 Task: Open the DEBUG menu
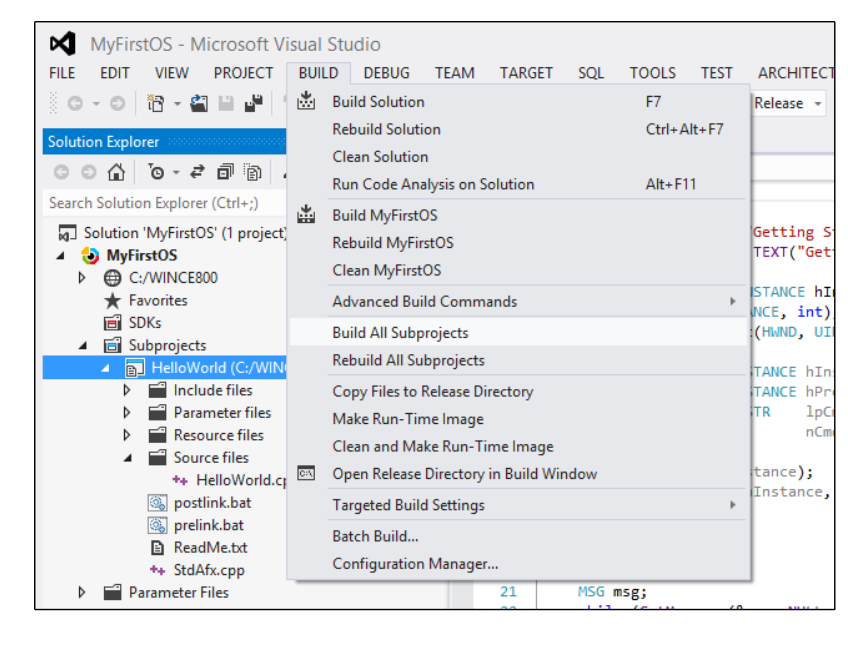[387, 73]
